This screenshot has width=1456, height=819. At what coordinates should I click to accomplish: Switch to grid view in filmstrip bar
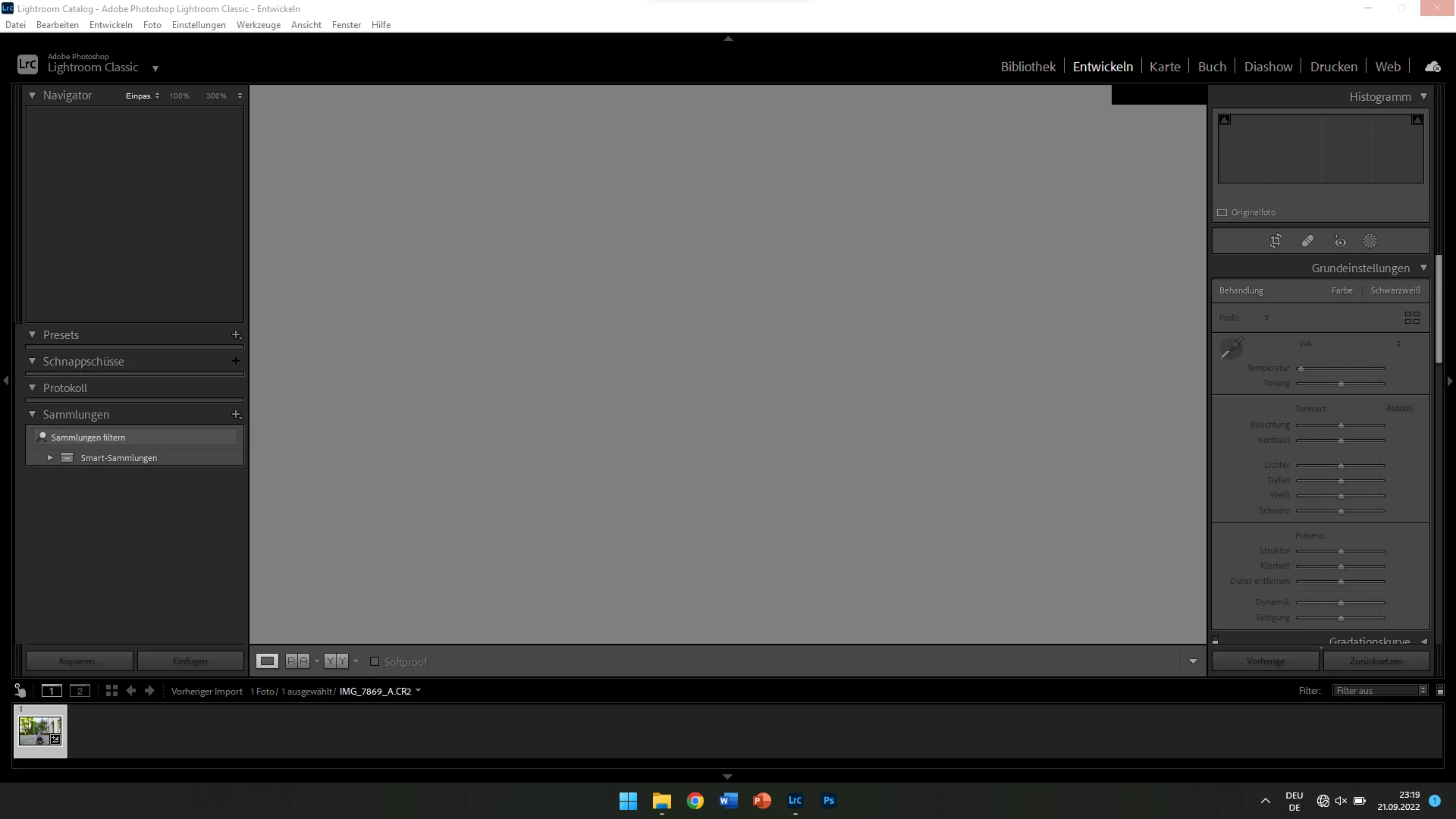pos(111,691)
